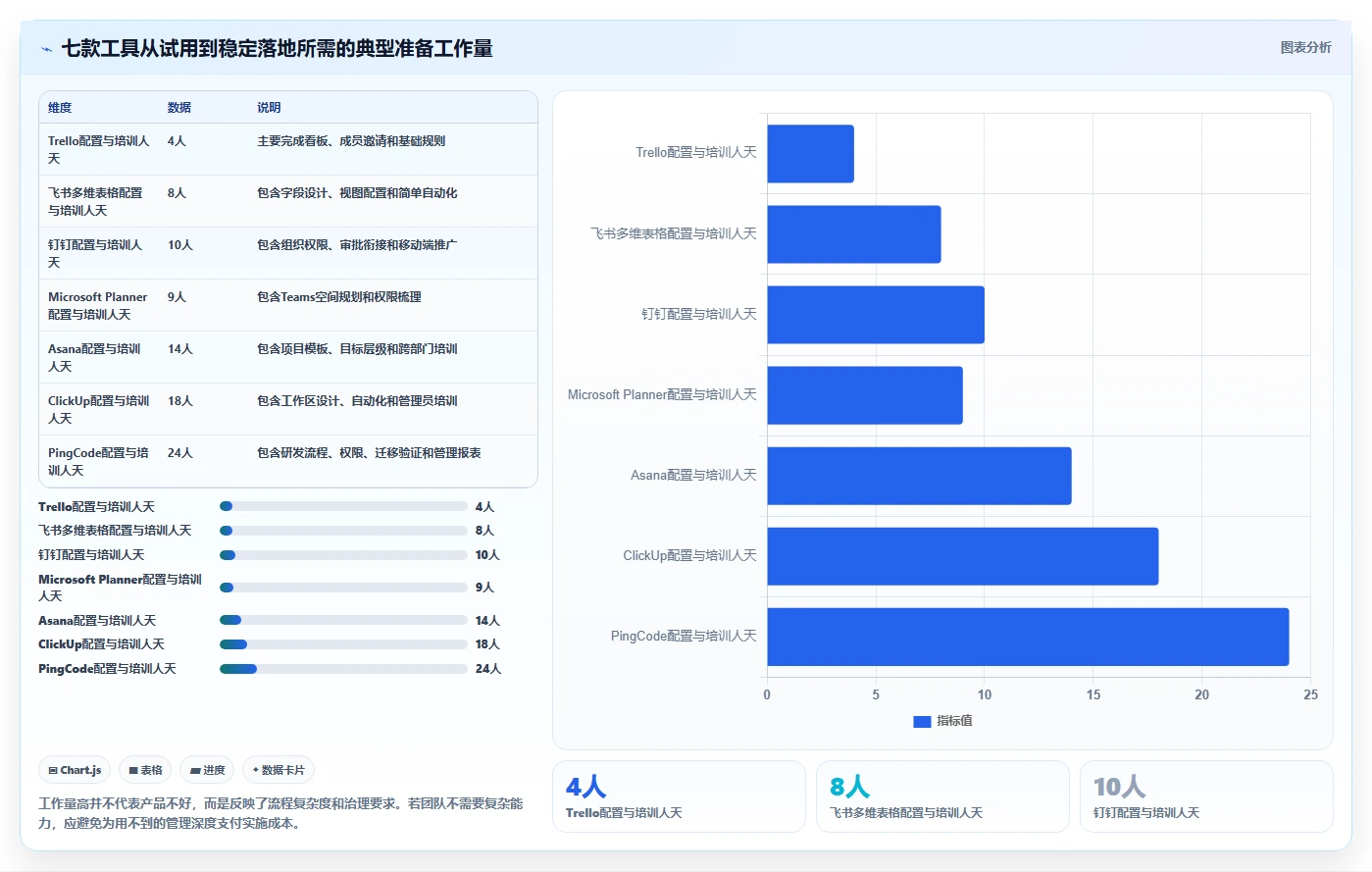
Task: Click the PingCode bar in the chart
Action: pos(1028,637)
